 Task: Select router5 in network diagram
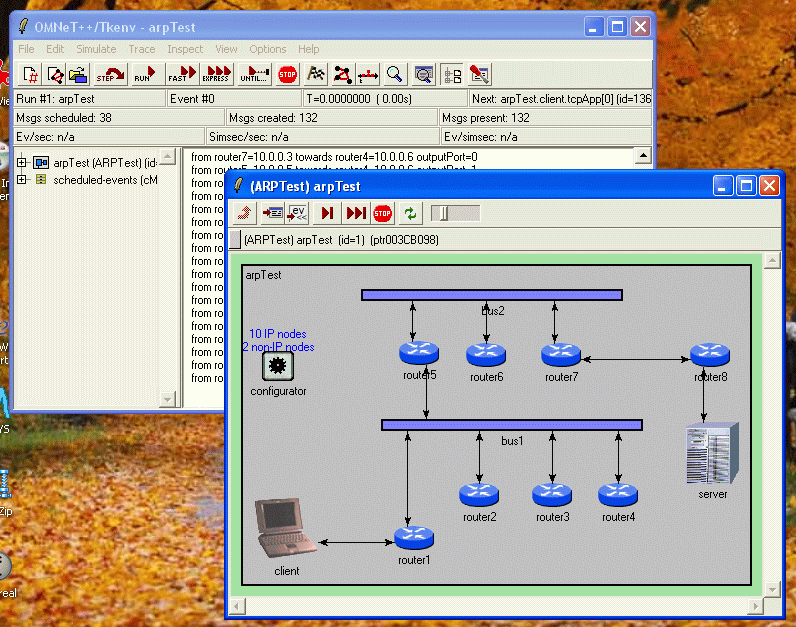pos(419,353)
